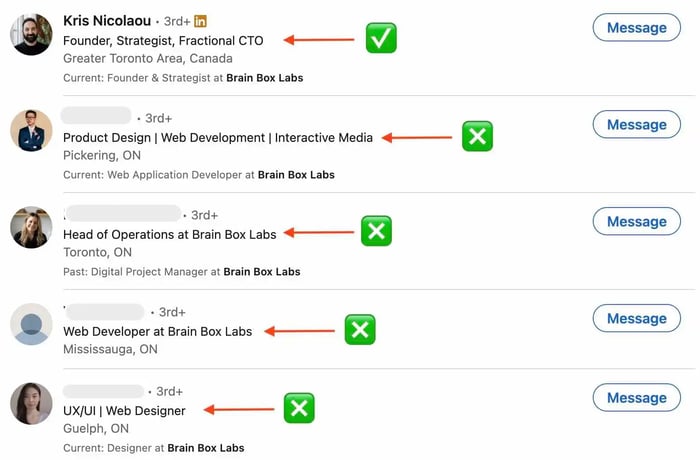Open profile photo of the Pickering member
Screen dimensions: 700x460
coord(31,130)
